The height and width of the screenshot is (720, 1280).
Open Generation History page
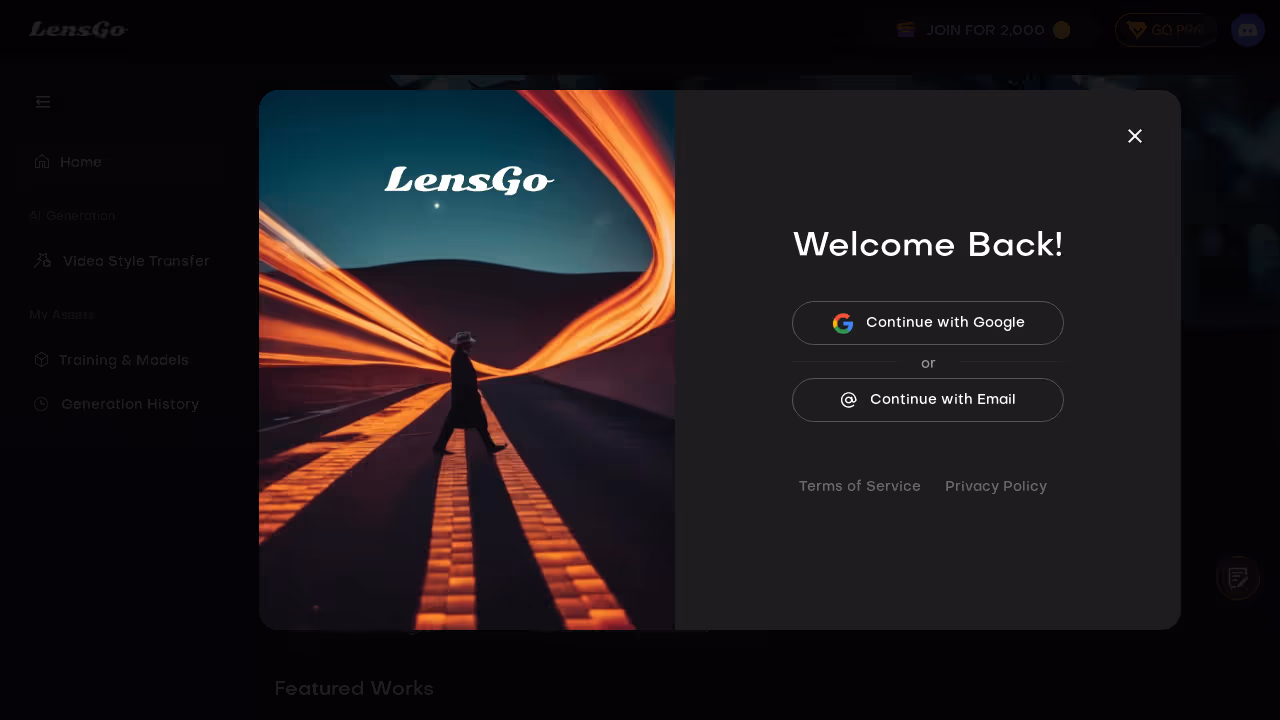[128, 404]
